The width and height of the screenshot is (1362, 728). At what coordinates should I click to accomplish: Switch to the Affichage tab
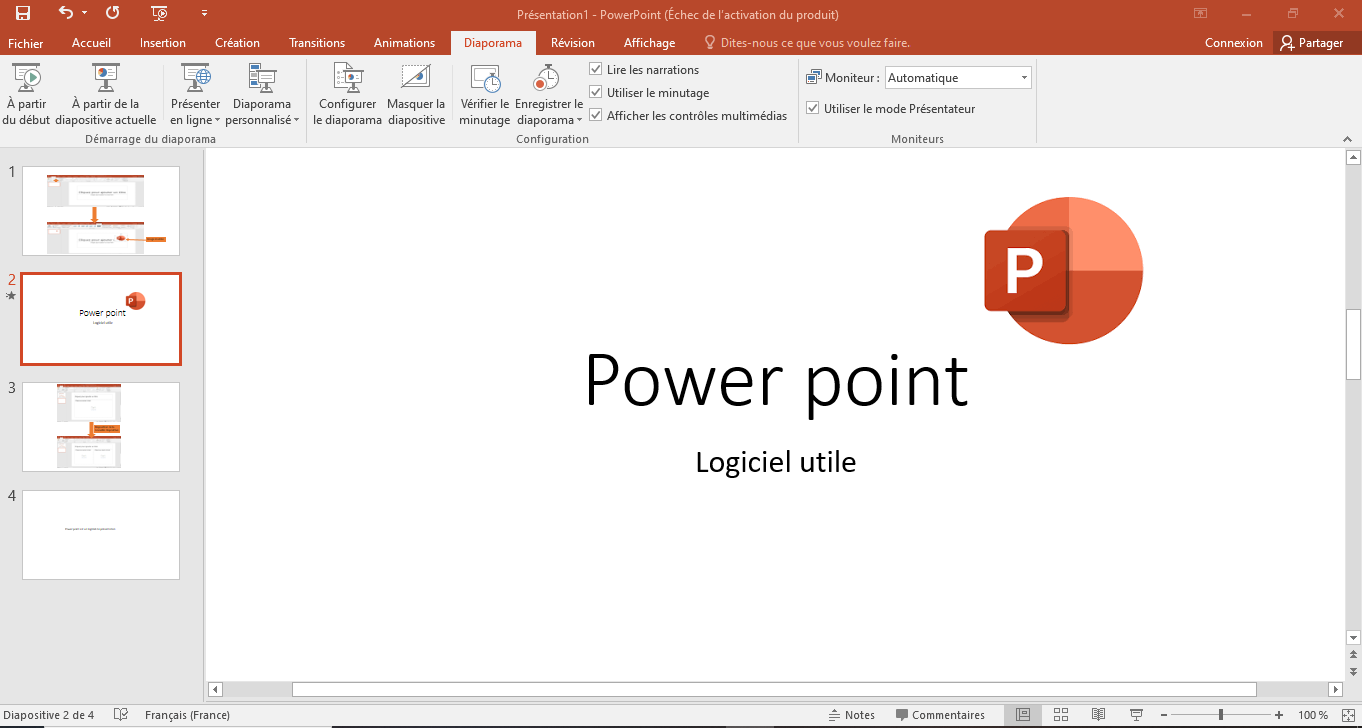point(649,43)
